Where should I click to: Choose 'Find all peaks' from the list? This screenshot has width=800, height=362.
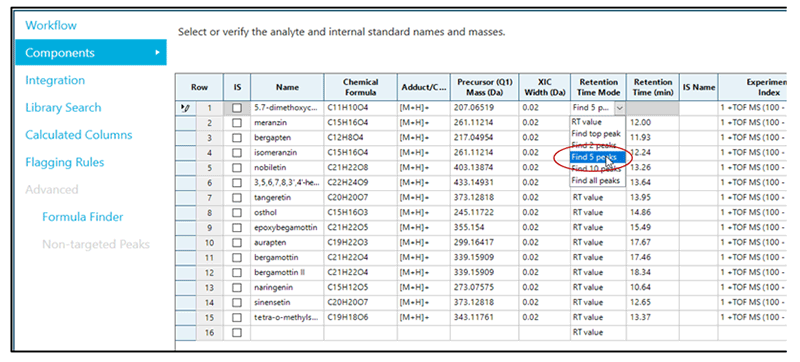(595, 180)
